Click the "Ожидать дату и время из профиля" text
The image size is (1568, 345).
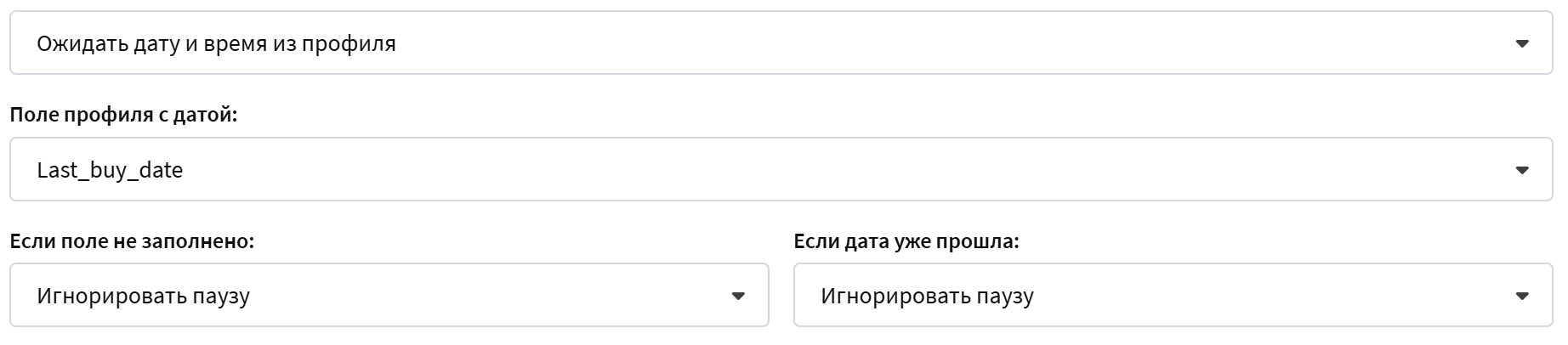[x=216, y=43]
